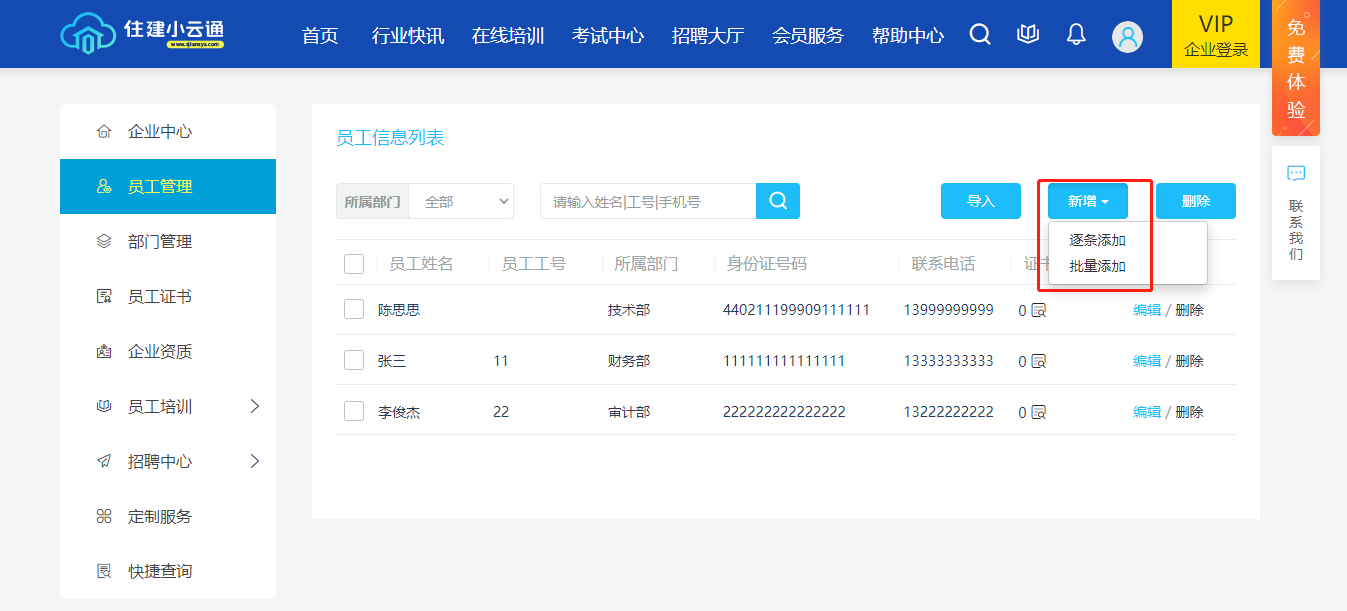Open notifications bell icon
The width and height of the screenshot is (1347, 611).
1076,35
